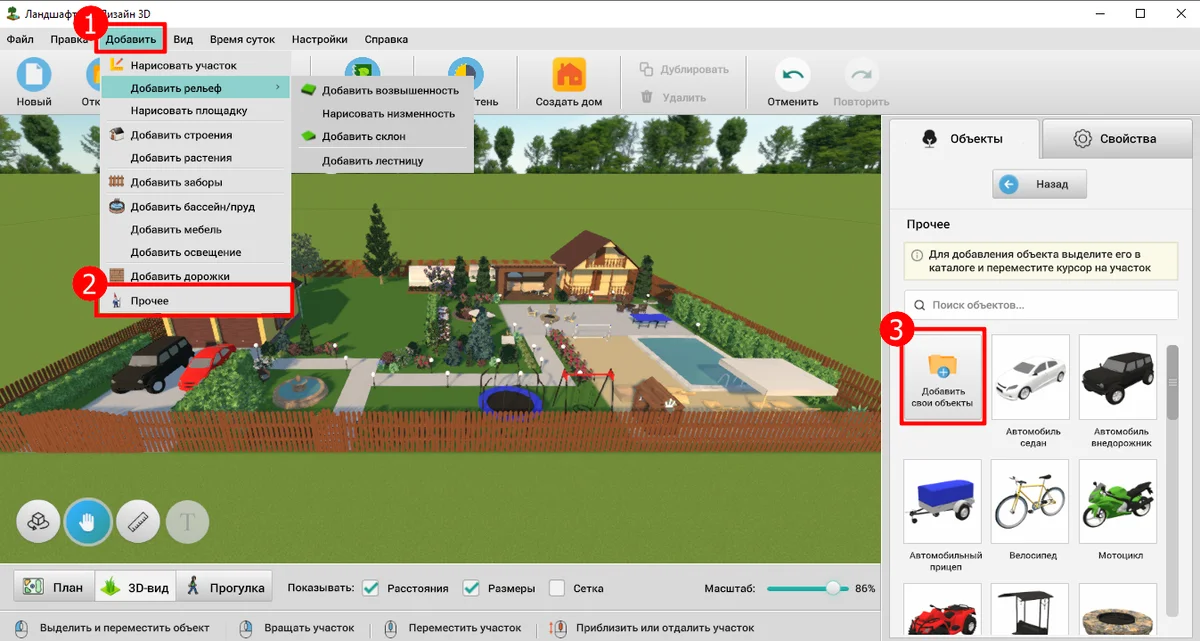The image size is (1200, 641).
Task: Click the Дублировать toolbar icon
Action: click(647, 70)
